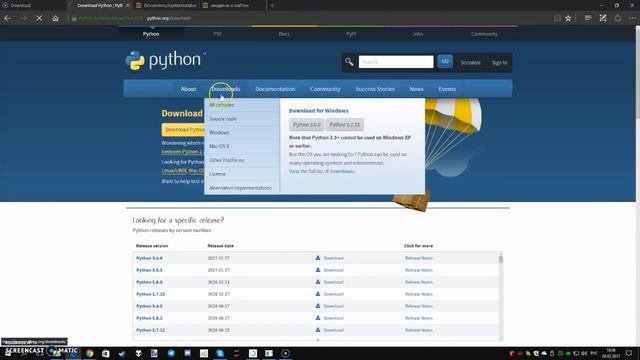Screen dimensions: 640x360
Task: Open the Documentation main navigation menu
Action: click(275, 89)
